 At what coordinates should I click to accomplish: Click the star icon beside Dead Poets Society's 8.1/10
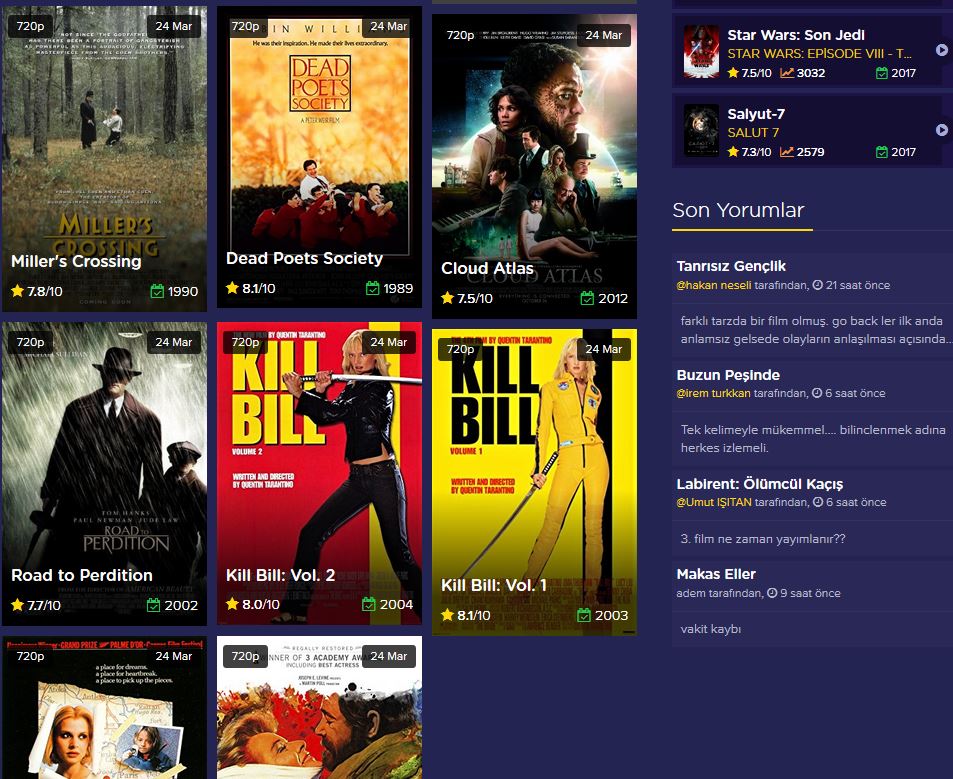click(x=232, y=288)
